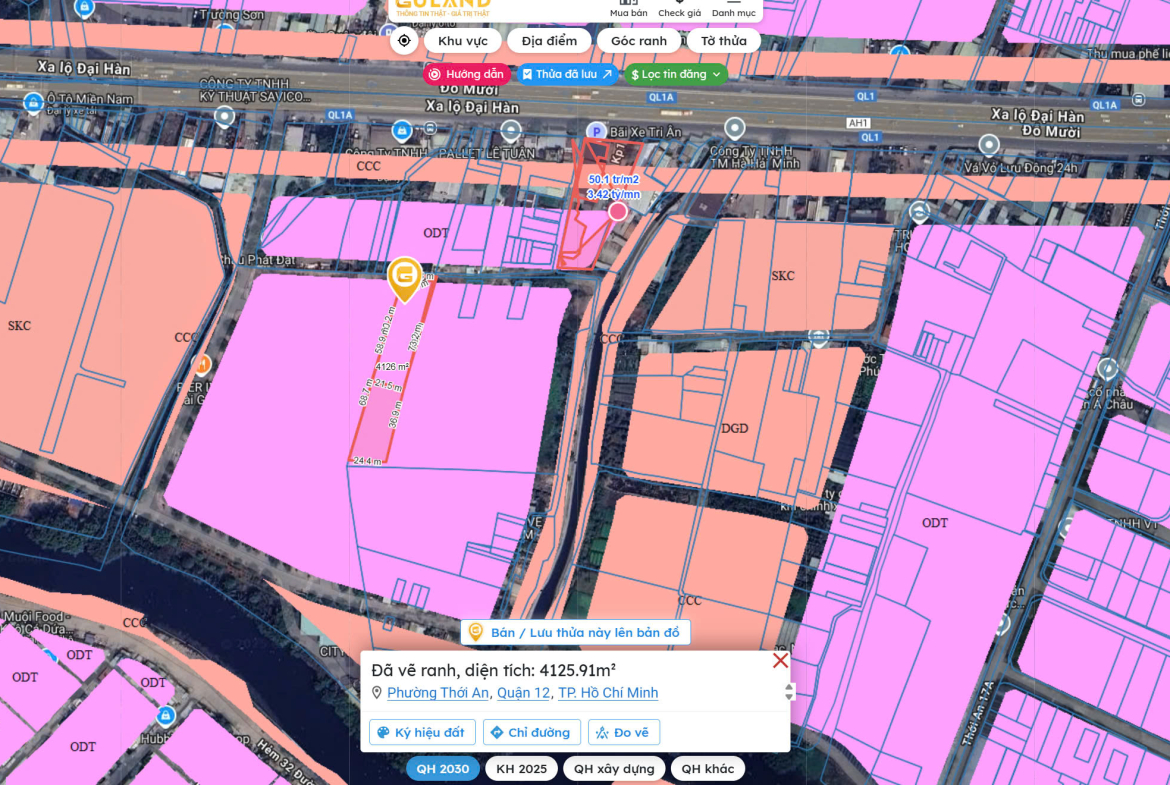Expand the Lọc tin đăng filter dropdown
The image size is (1170, 785).
[676, 74]
